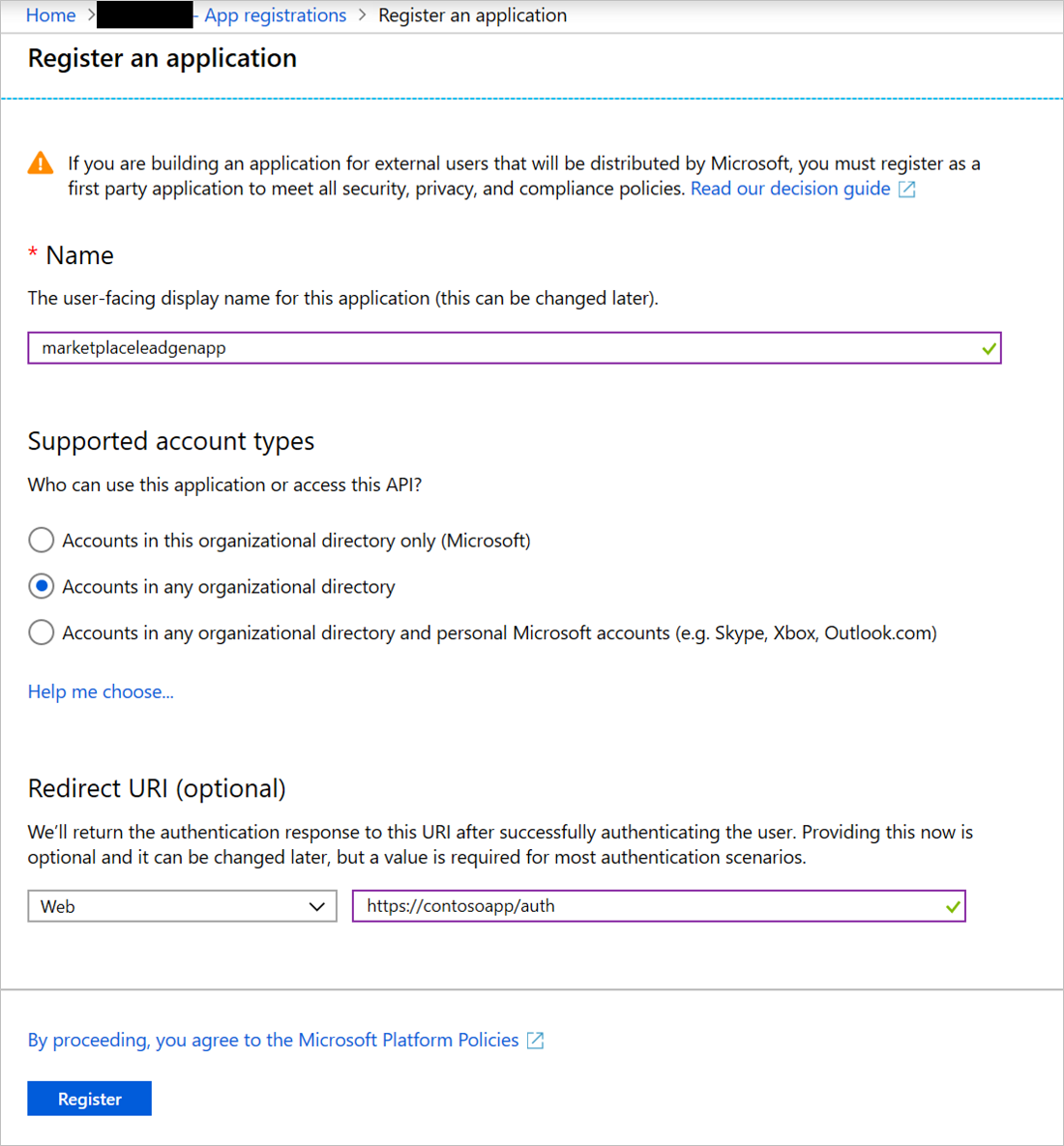This screenshot has height=1146, width=1064.
Task: Click Register an application breadcrumb text
Action: [472, 15]
